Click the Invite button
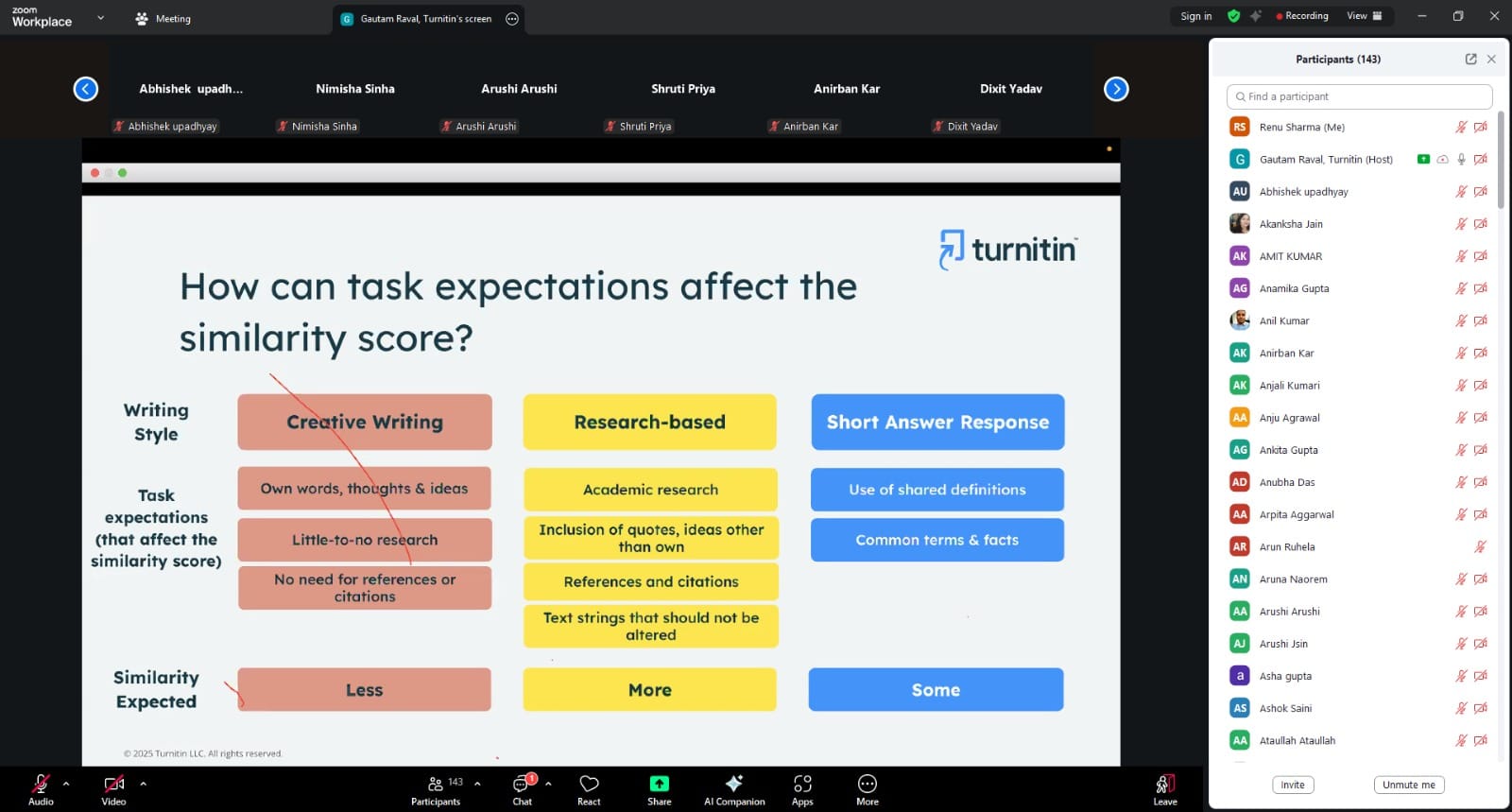The width and height of the screenshot is (1512, 812). pos(1292,785)
